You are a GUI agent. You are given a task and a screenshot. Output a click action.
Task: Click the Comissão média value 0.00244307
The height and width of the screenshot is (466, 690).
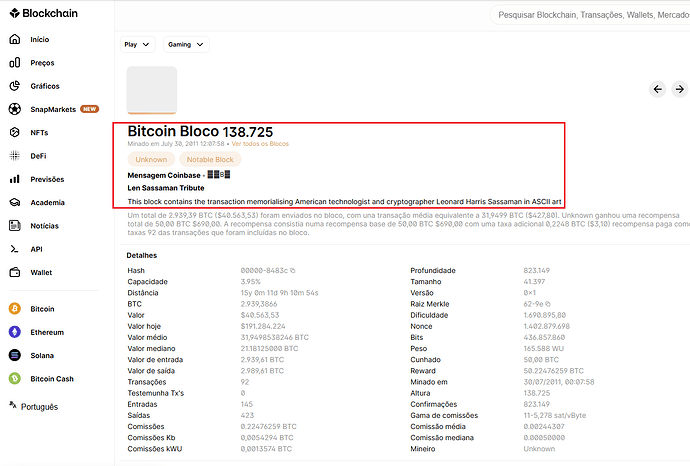point(544,426)
